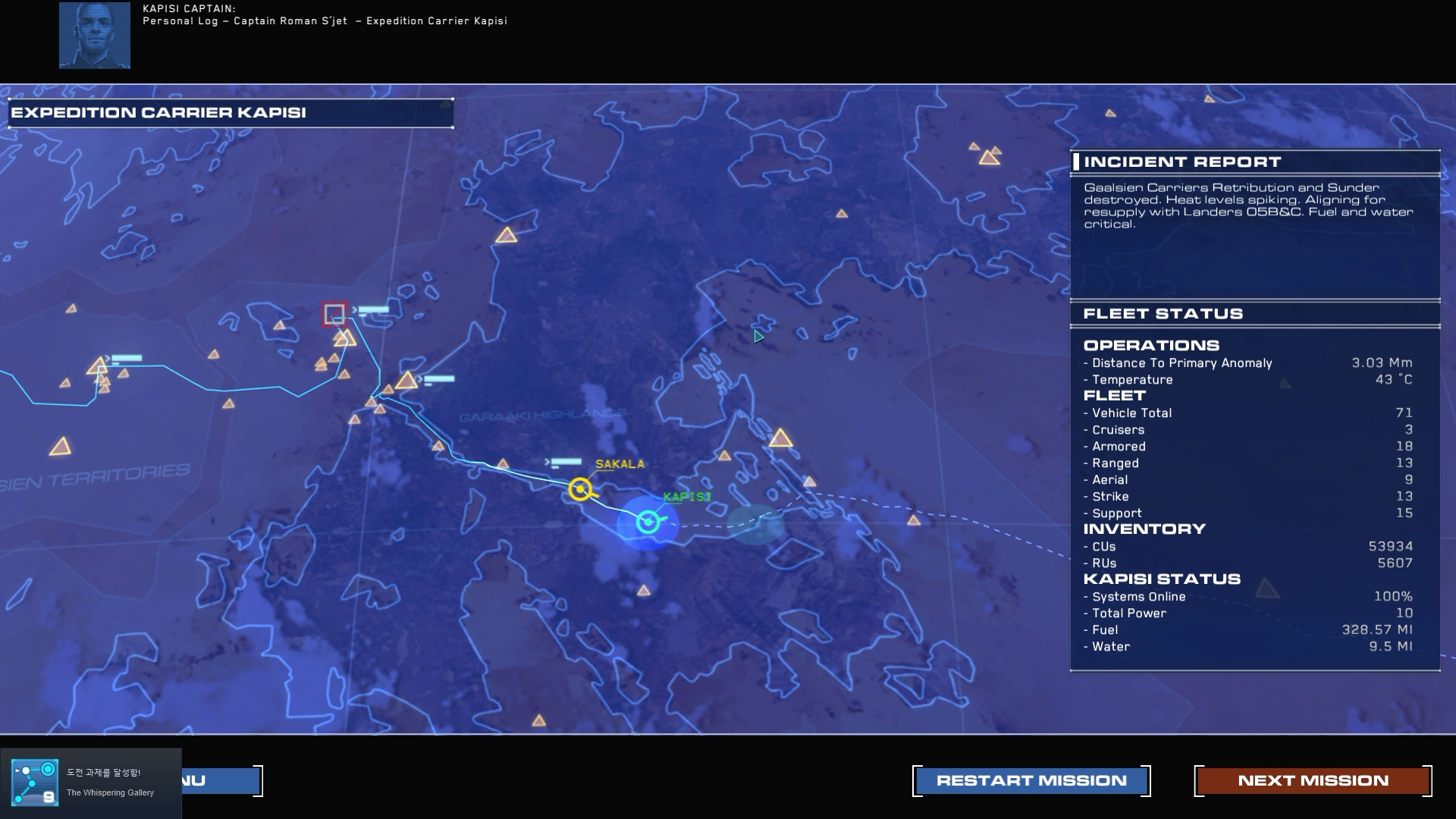1456x819 pixels.
Task: Click the large triangle marker at the top center of the map
Action: 506,236
